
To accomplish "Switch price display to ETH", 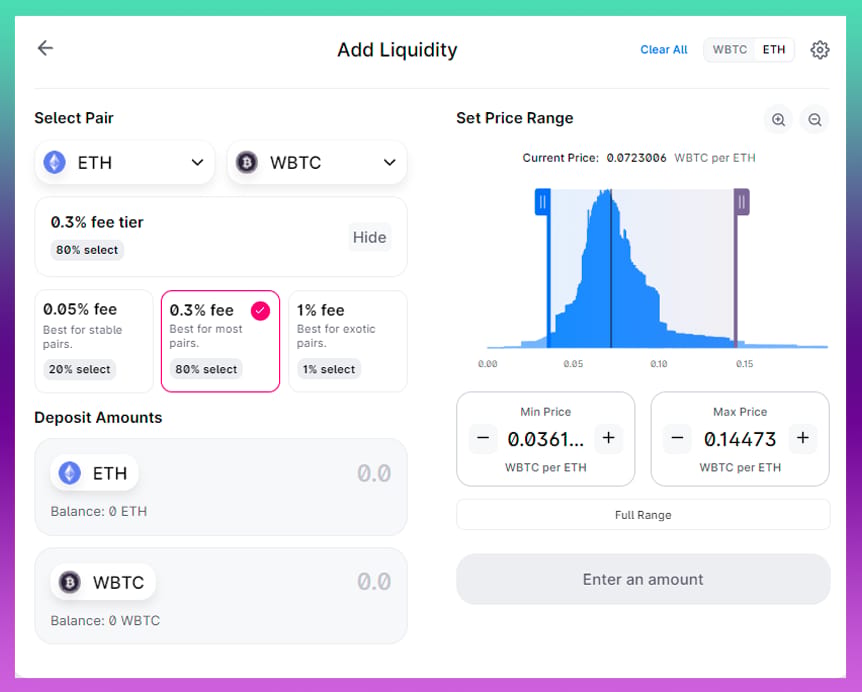I will click(773, 49).
